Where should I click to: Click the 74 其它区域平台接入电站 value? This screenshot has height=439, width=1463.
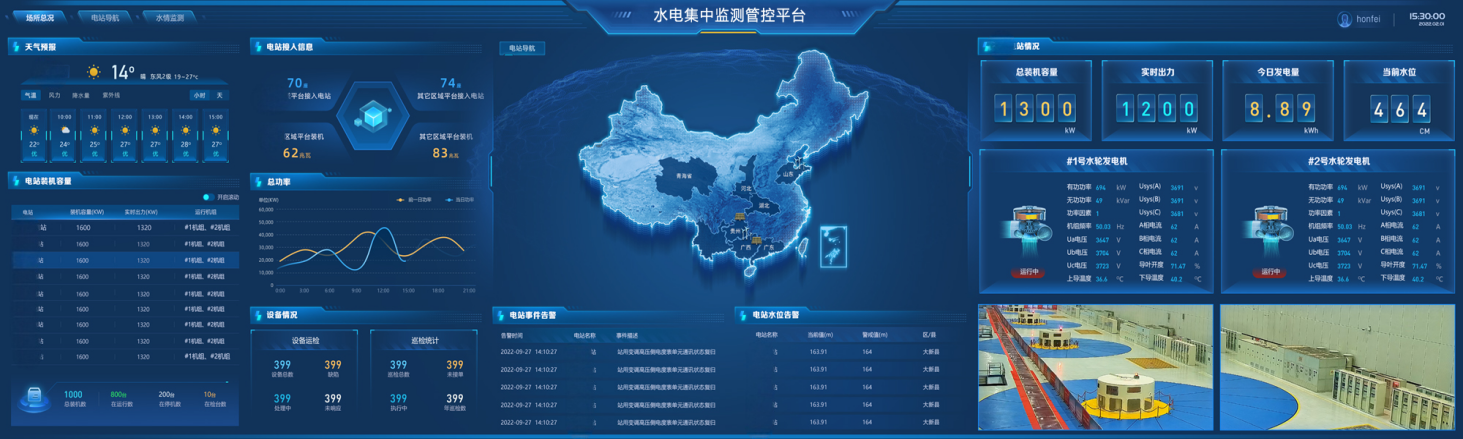[450, 83]
